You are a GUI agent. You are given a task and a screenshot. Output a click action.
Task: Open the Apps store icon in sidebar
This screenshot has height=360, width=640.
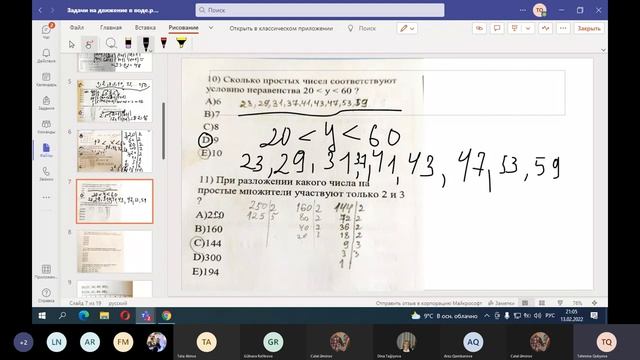(46, 271)
